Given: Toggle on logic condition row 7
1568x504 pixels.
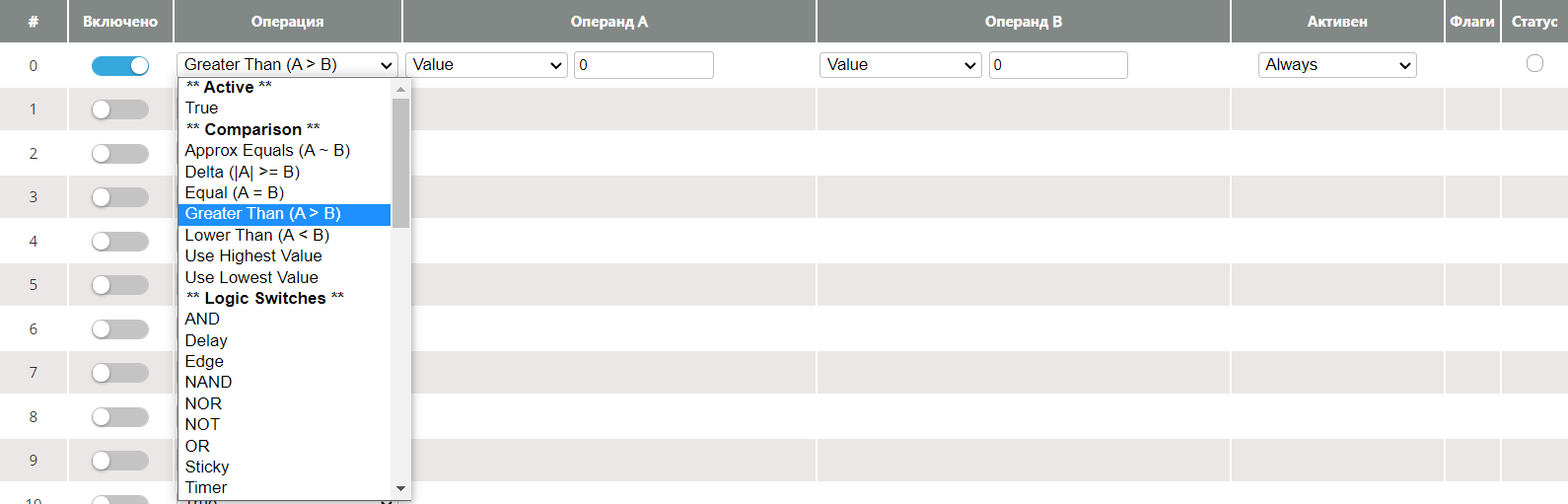Looking at the screenshot, I should 120,373.
